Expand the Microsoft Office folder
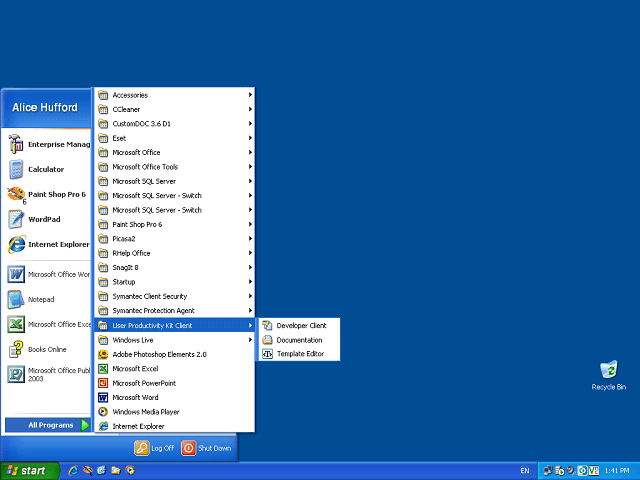Viewport: 640px width, 480px height. pos(174,152)
